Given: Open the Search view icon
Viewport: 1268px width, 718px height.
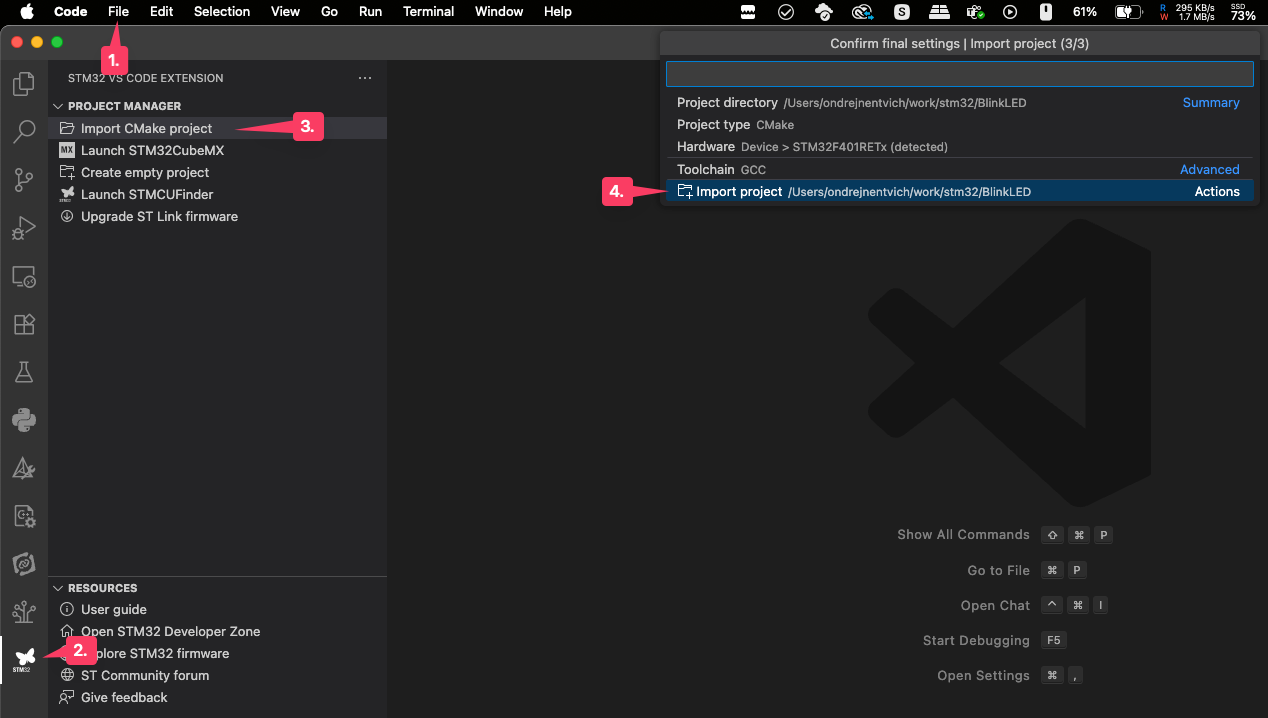Looking at the screenshot, I should (23, 132).
